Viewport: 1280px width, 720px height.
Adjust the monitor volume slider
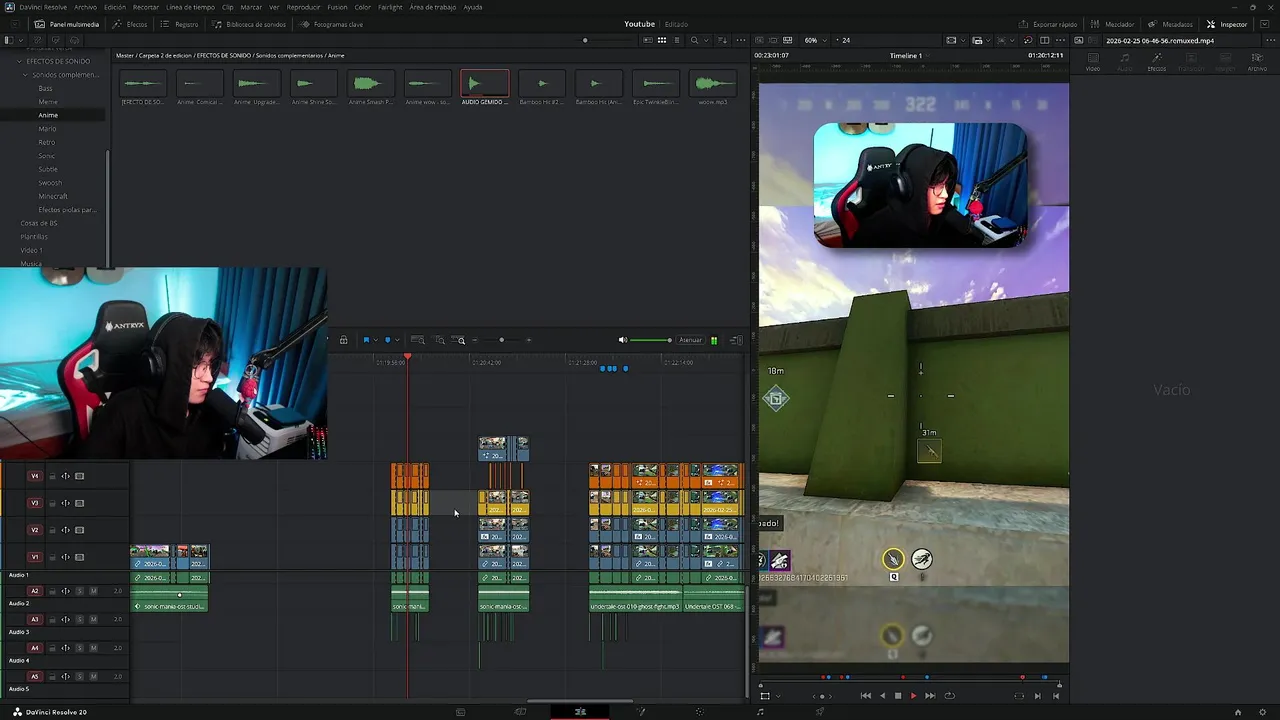pyautogui.click(x=650, y=340)
